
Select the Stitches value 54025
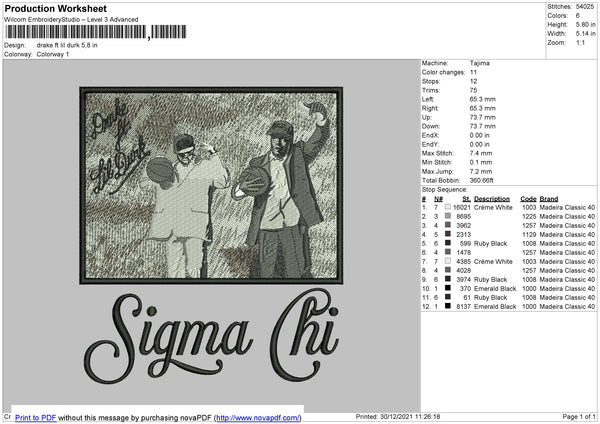585,7
